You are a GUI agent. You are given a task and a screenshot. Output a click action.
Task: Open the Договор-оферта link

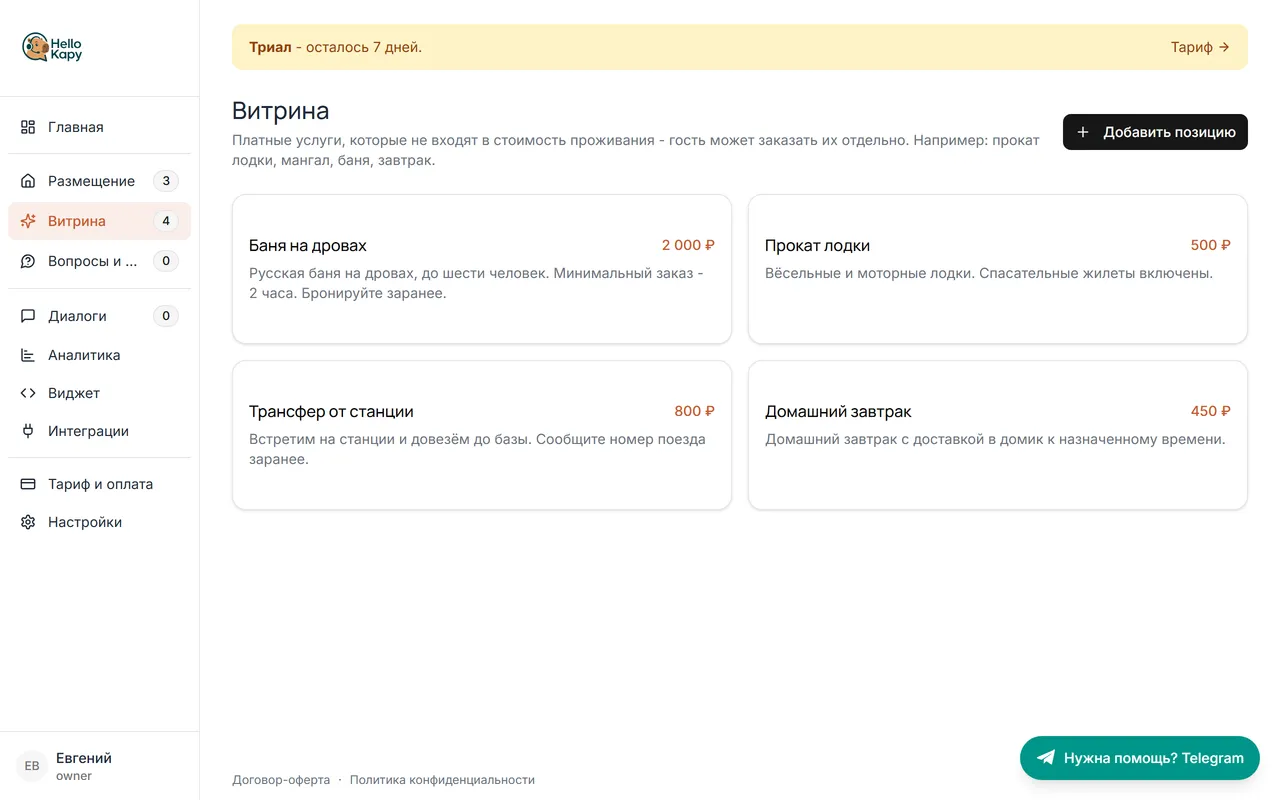[281, 780]
